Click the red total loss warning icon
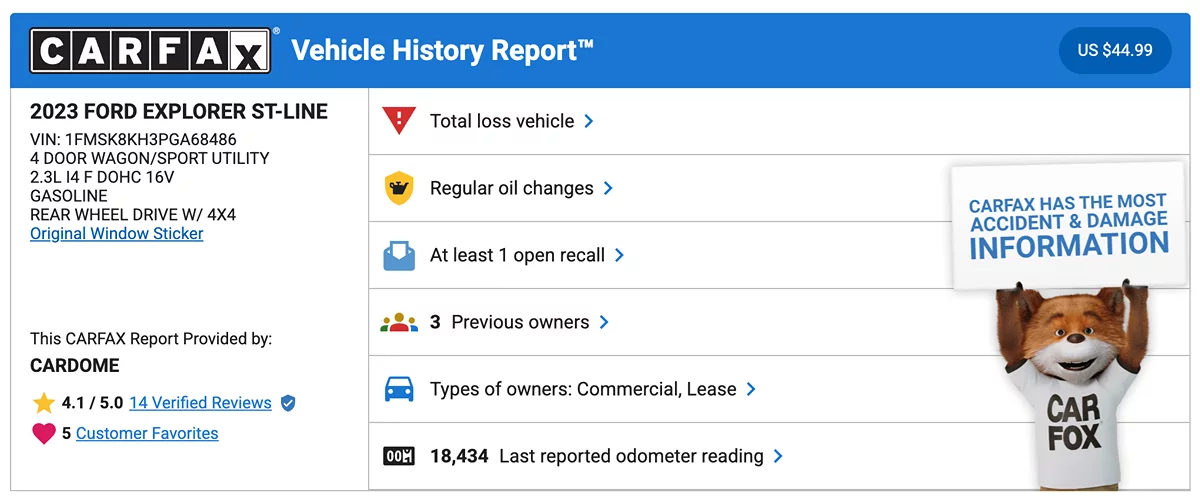The image size is (1200, 503). click(399, 121)
